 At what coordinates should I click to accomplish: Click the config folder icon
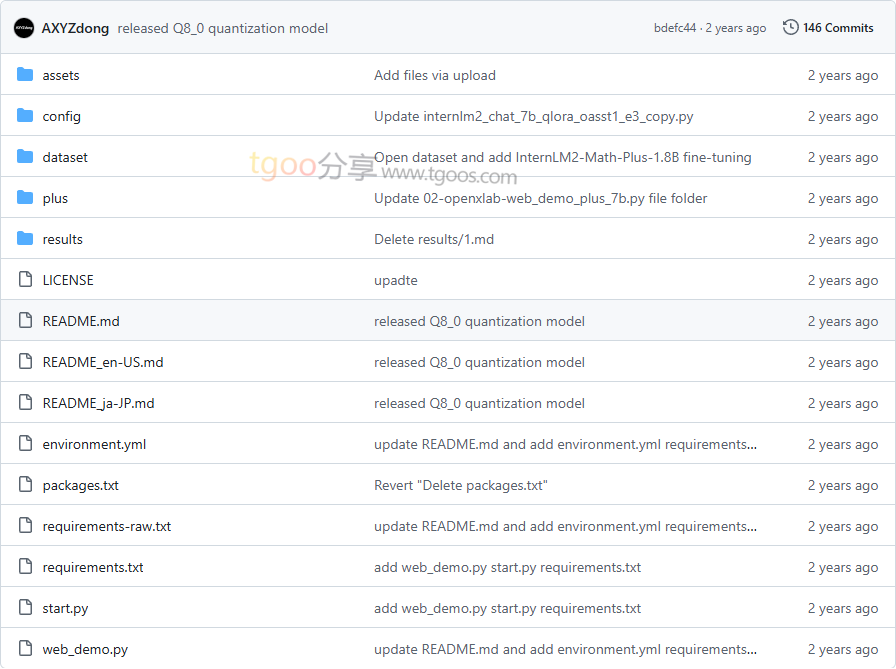[25, 116]
